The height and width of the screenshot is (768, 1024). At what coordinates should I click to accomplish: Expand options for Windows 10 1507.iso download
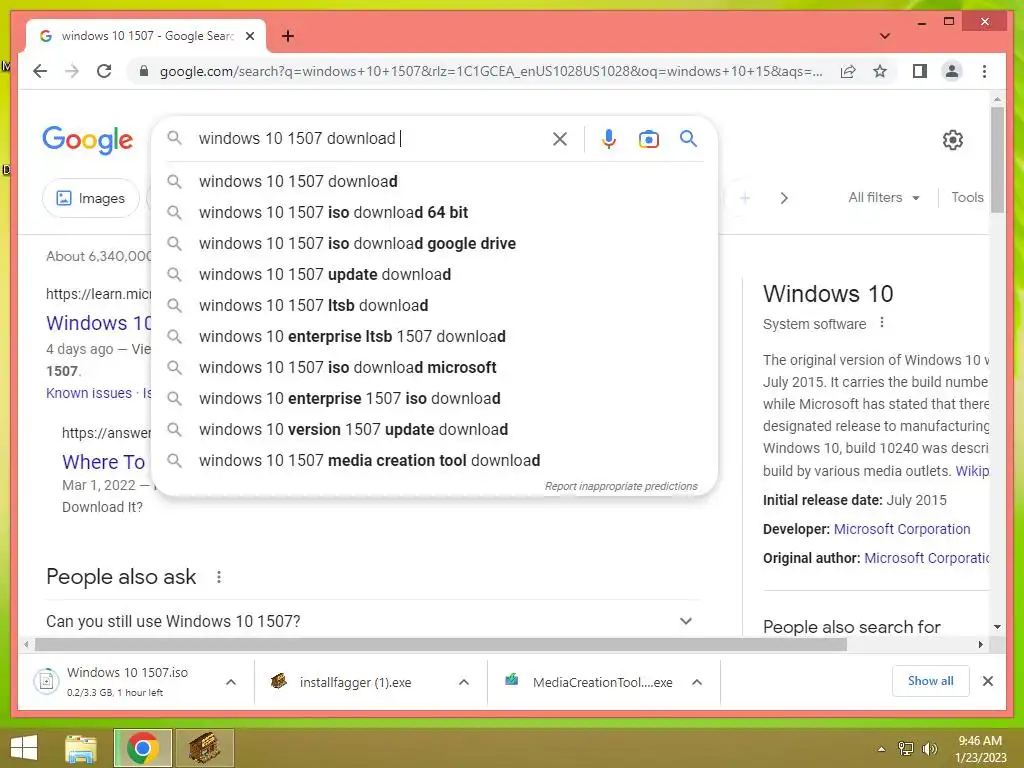click(x=231, y=682)
